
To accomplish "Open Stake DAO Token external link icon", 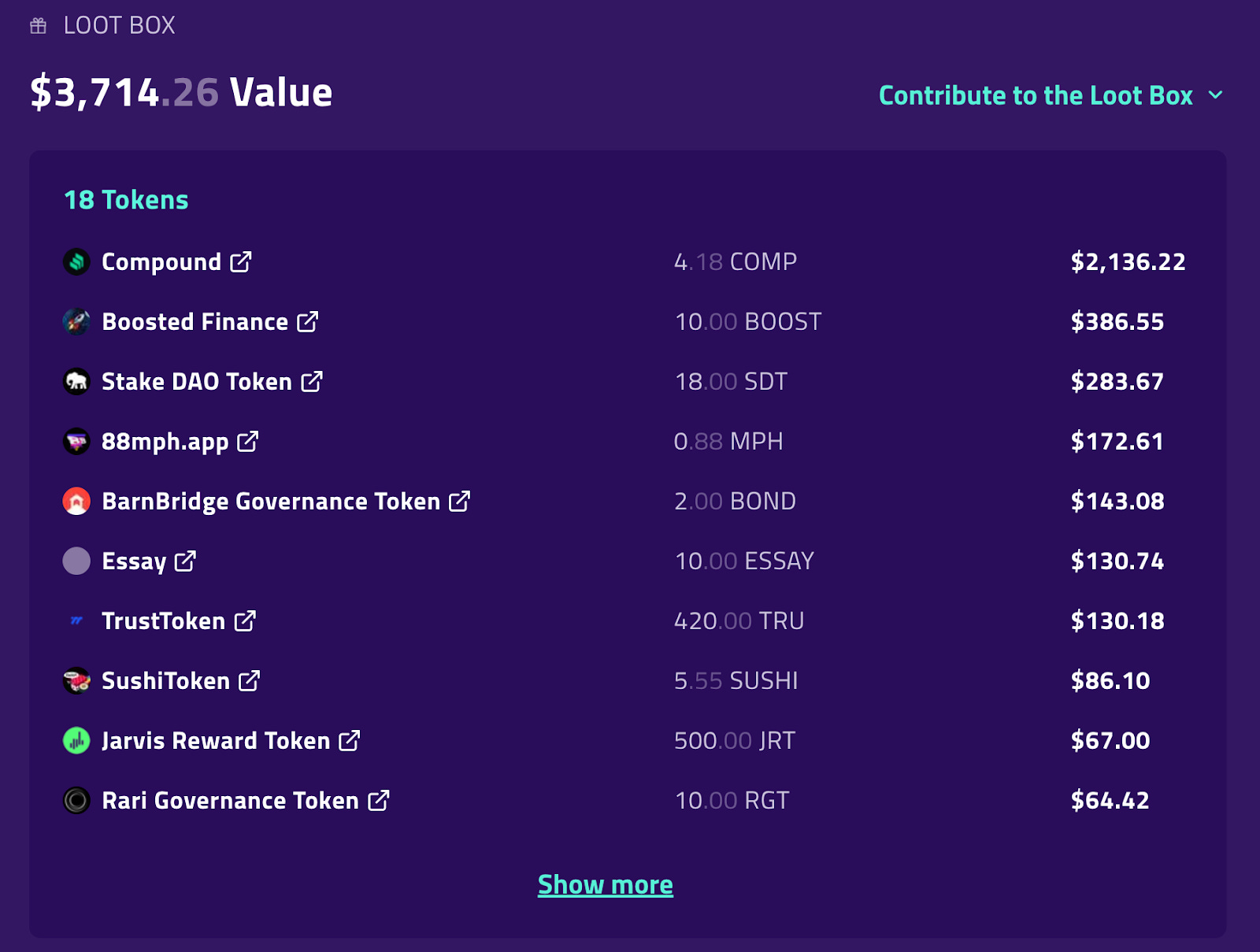I will pos(312,381).
